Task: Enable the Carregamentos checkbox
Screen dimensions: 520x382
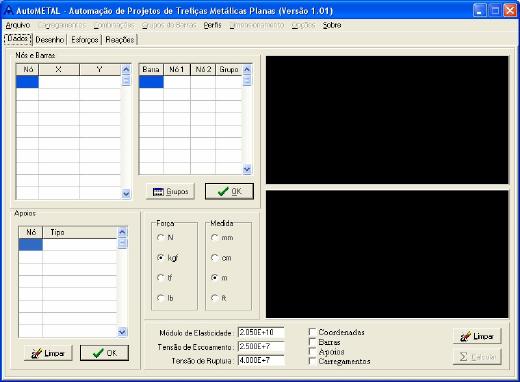Action: [x=312, y=361]
